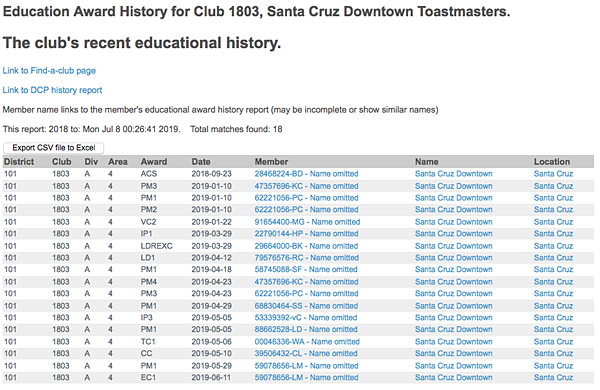This screenshot has height=390, width=600.
Task: Open member 59078656-LM in the 2019-05-29 row
Action: pyautogui.click(x=307, y=366)
